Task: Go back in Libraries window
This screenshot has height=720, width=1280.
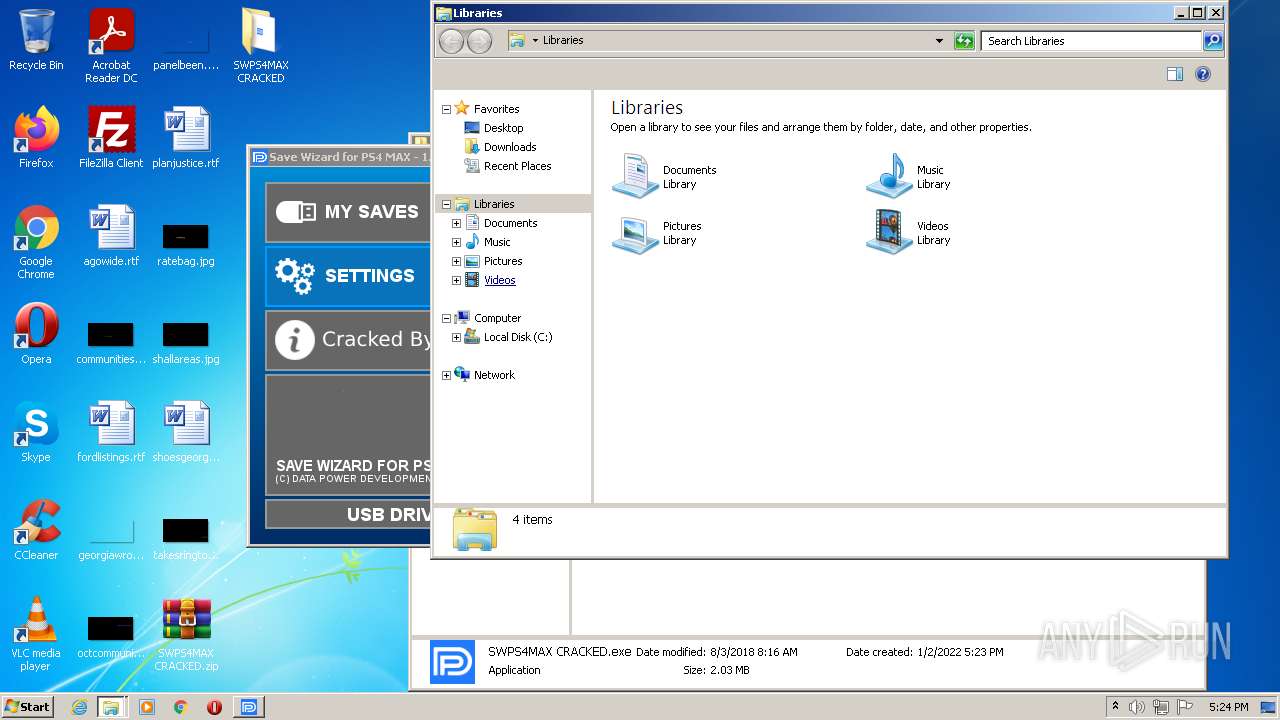Action: 451,41
